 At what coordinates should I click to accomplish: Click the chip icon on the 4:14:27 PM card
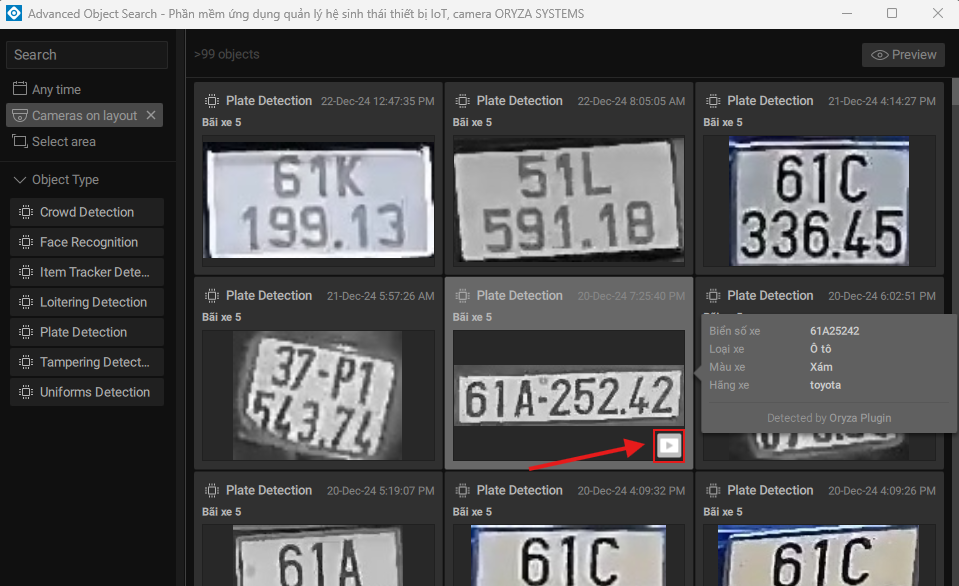click(x=713, y=101)
